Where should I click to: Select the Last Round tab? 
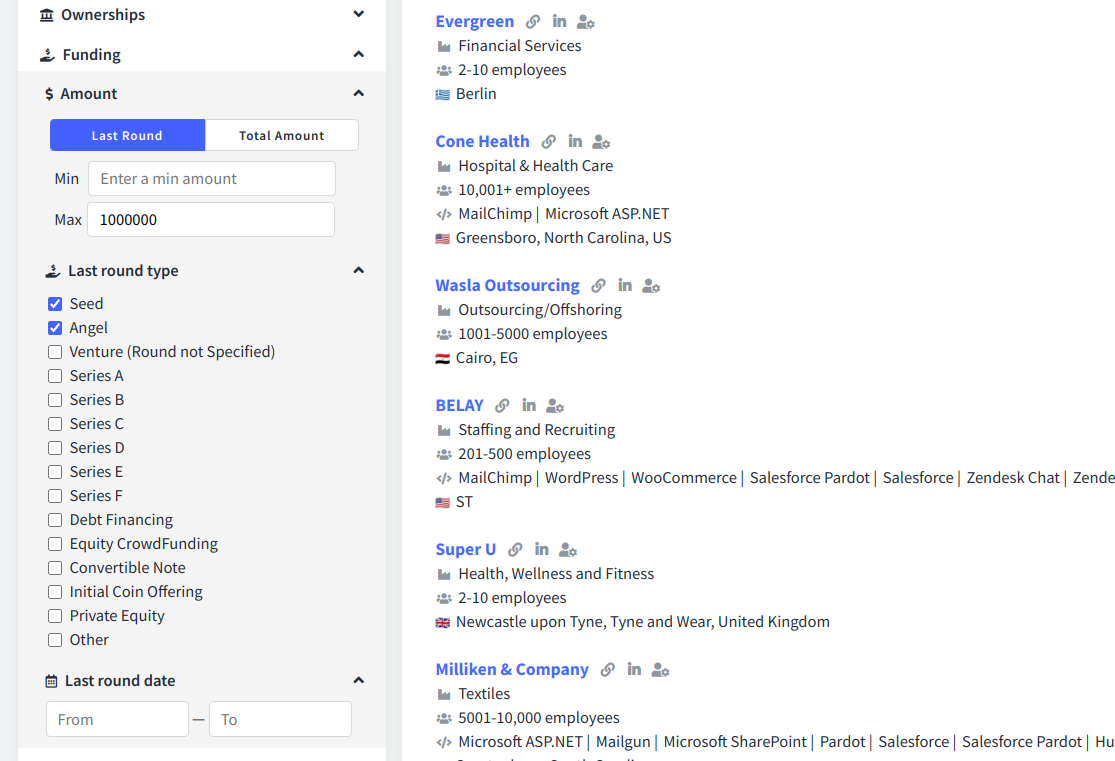pyautogui.click(x=127, y=135)
